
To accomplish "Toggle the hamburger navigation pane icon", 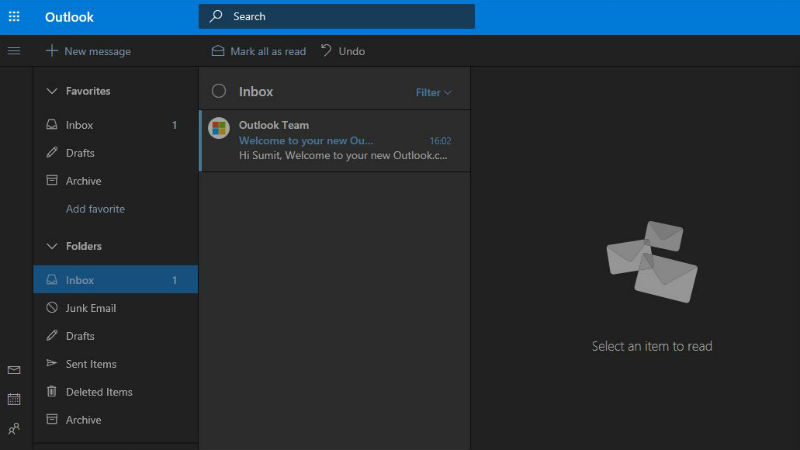I will (14, 51).
